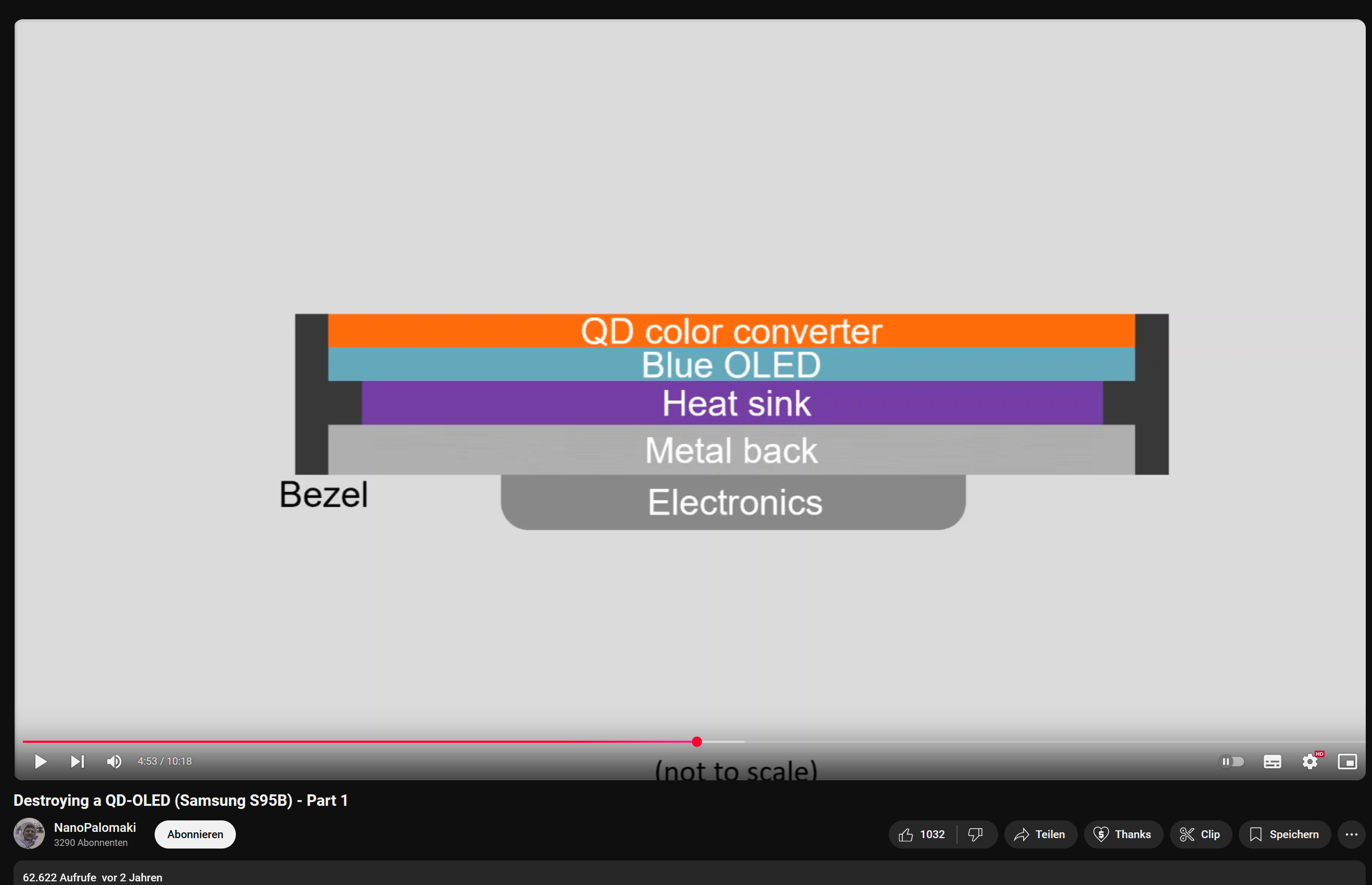Share the video via Teilen button
1372x885 pixels.
1040,834
